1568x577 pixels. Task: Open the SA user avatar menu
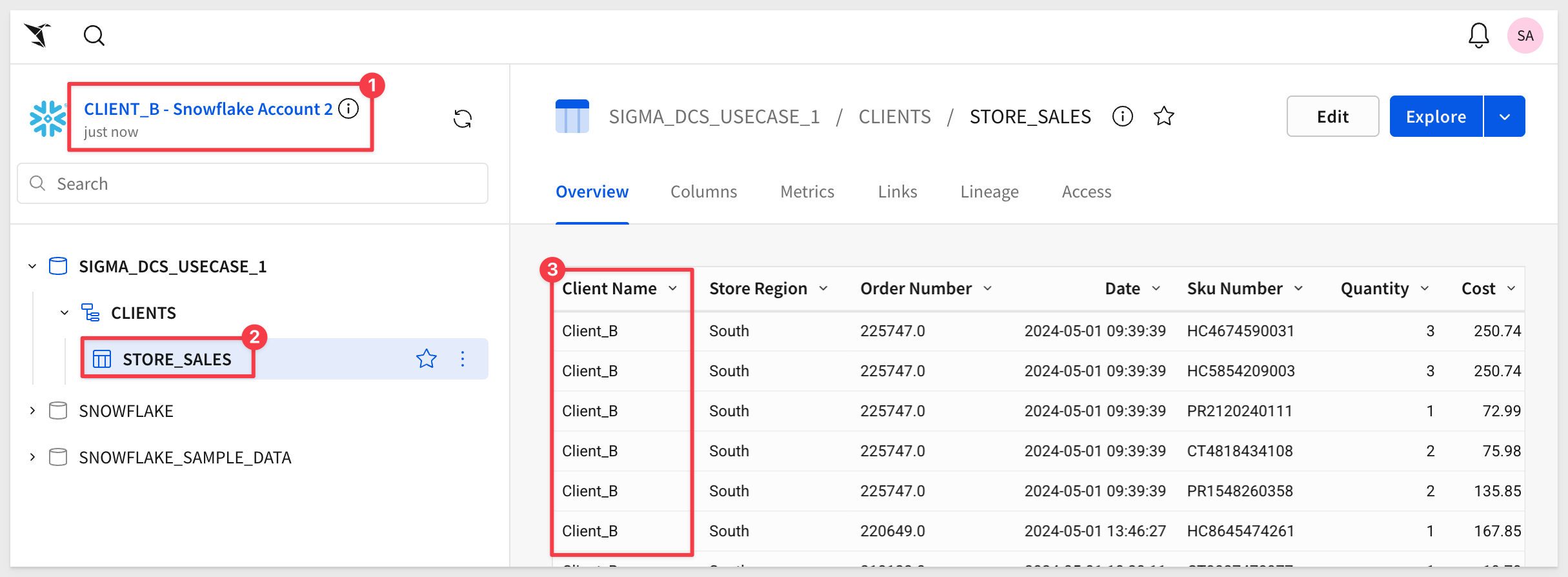[x=1525, y=35]
